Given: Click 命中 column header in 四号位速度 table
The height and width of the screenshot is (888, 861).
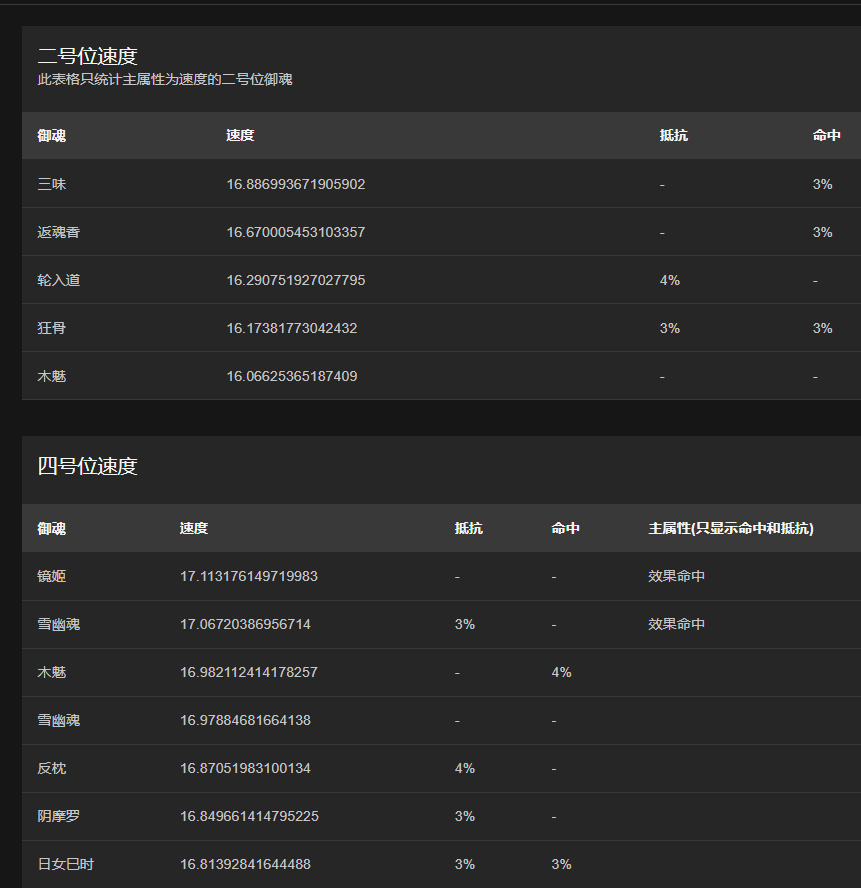Looking at the screenshot, I should (565, 528).
